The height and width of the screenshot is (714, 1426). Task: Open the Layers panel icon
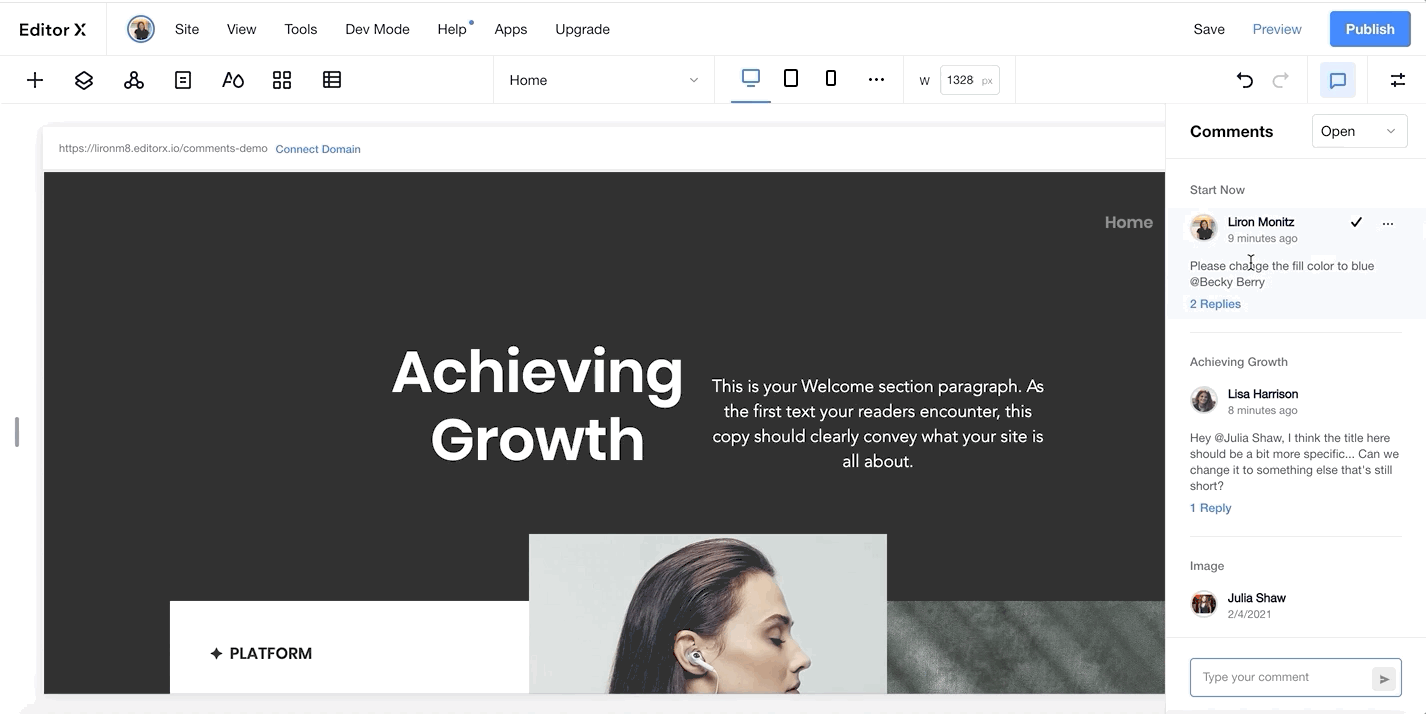(x=84, y=80)
